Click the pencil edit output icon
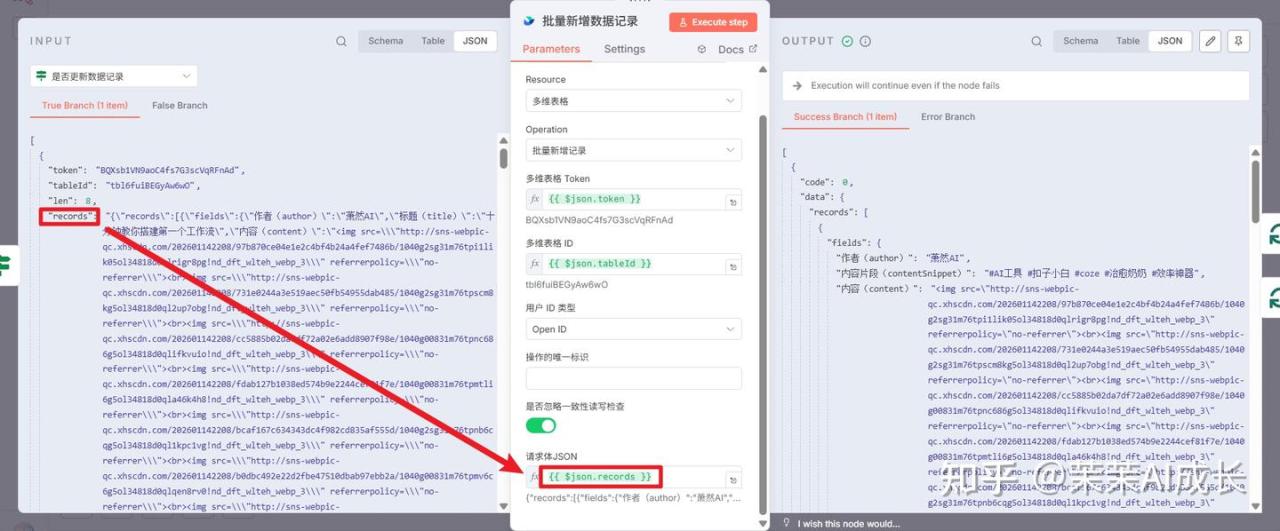This screenshot has width=1280, height=531. pyautogui.click(x=1210, y=41)
